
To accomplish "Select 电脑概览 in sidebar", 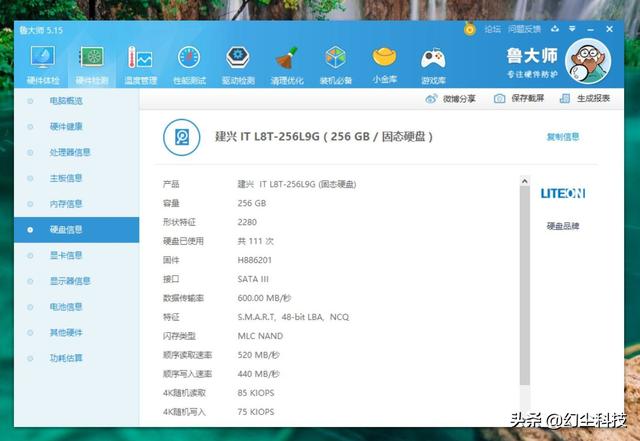I will coord(76,101).
